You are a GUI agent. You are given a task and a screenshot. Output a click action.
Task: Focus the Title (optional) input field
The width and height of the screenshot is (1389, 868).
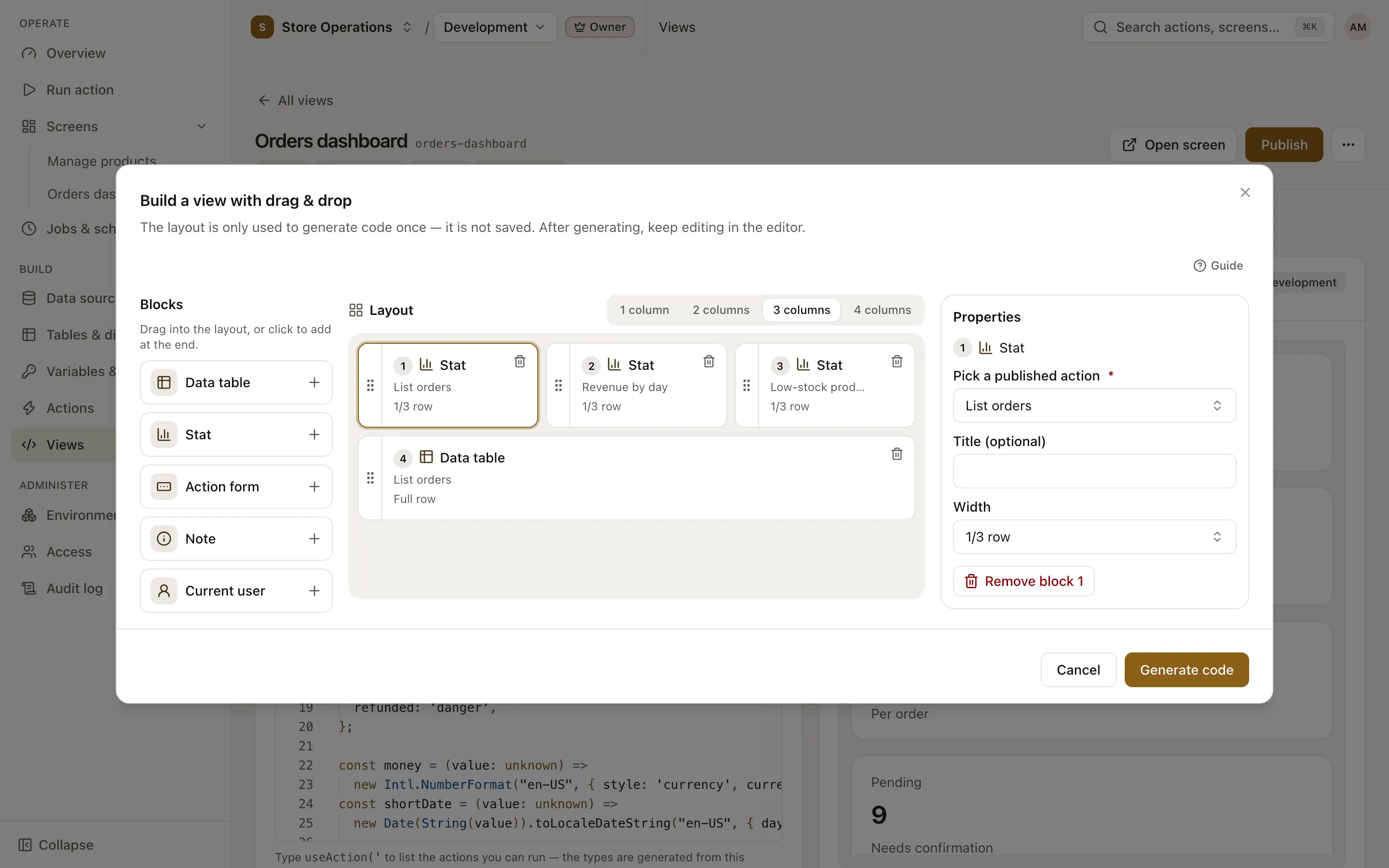click(1094, 471)
